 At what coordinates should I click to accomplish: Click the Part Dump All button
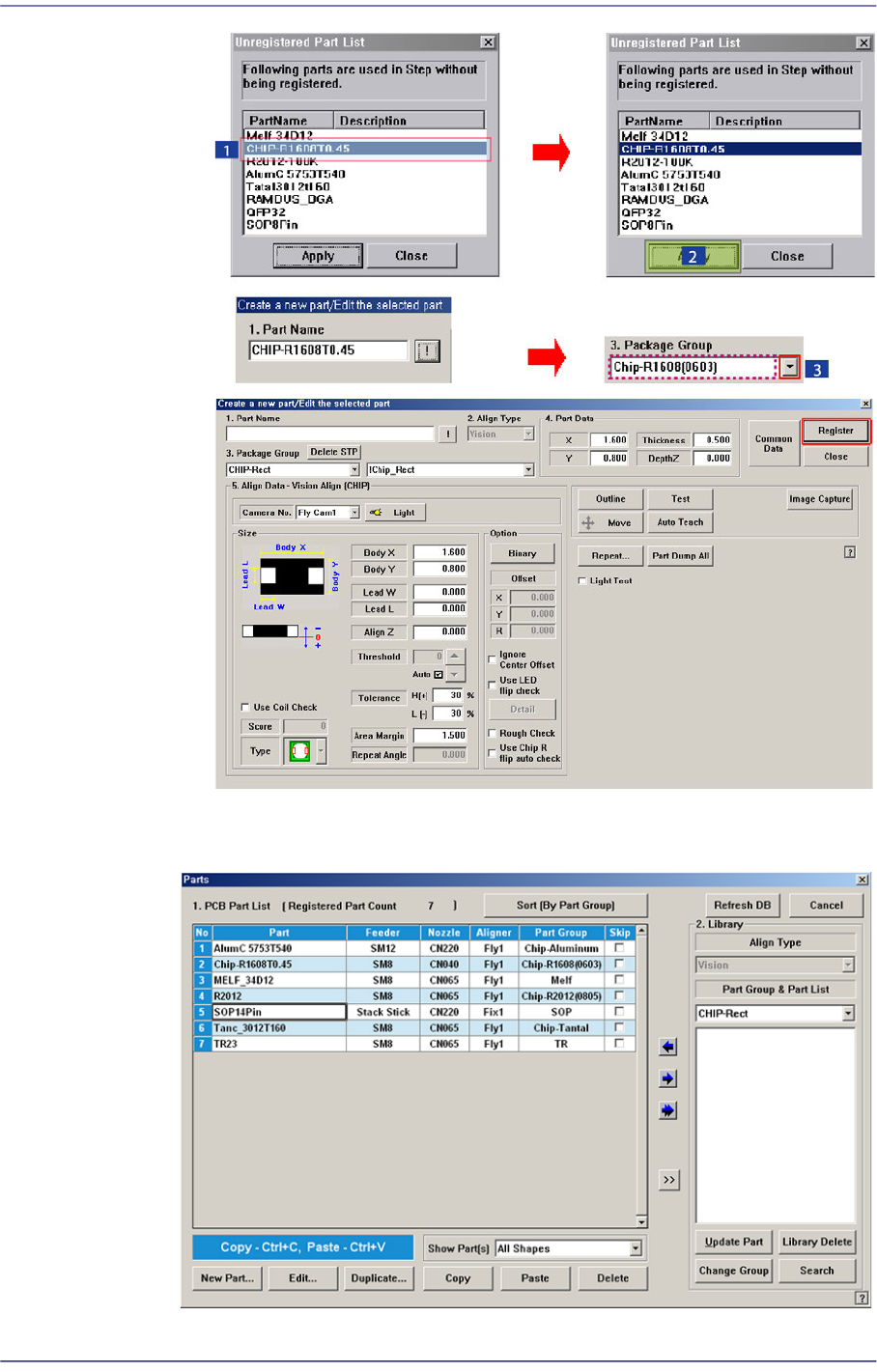680,556
